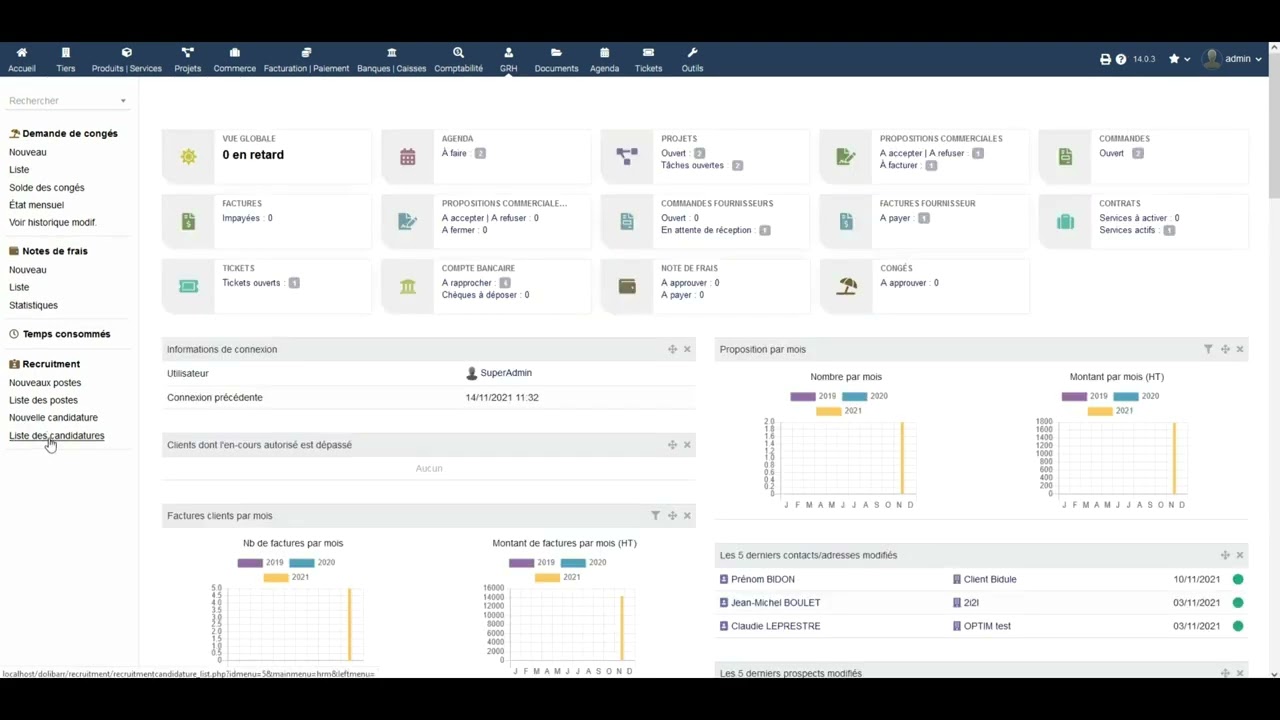Viewport: 1280px width, 720px height.
Task: Open the OPTIM test company link
Action: coord(987,627)
